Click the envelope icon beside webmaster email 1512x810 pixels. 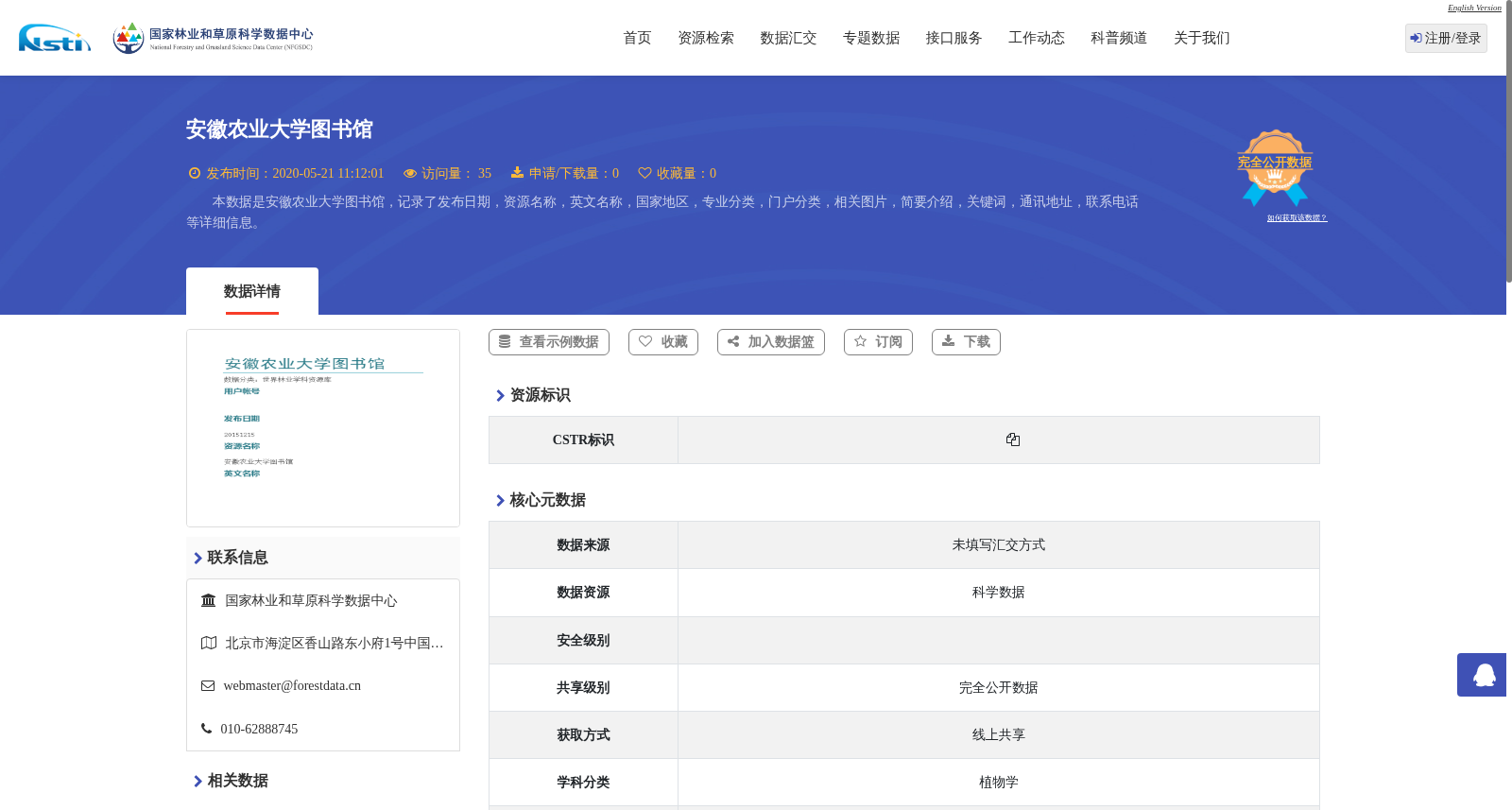(208, 685)
